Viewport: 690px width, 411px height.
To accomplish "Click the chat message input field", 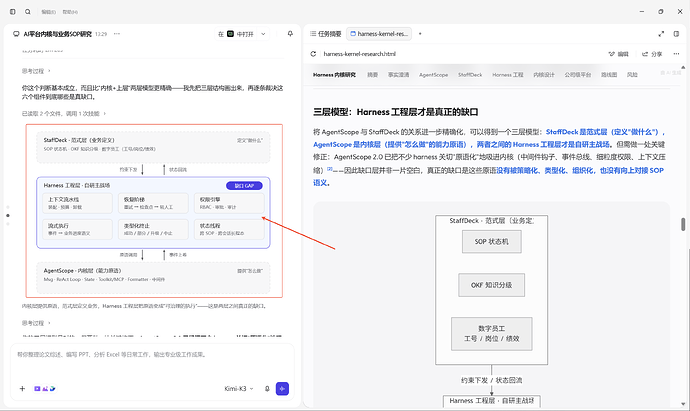I will (x=152, y=355).
